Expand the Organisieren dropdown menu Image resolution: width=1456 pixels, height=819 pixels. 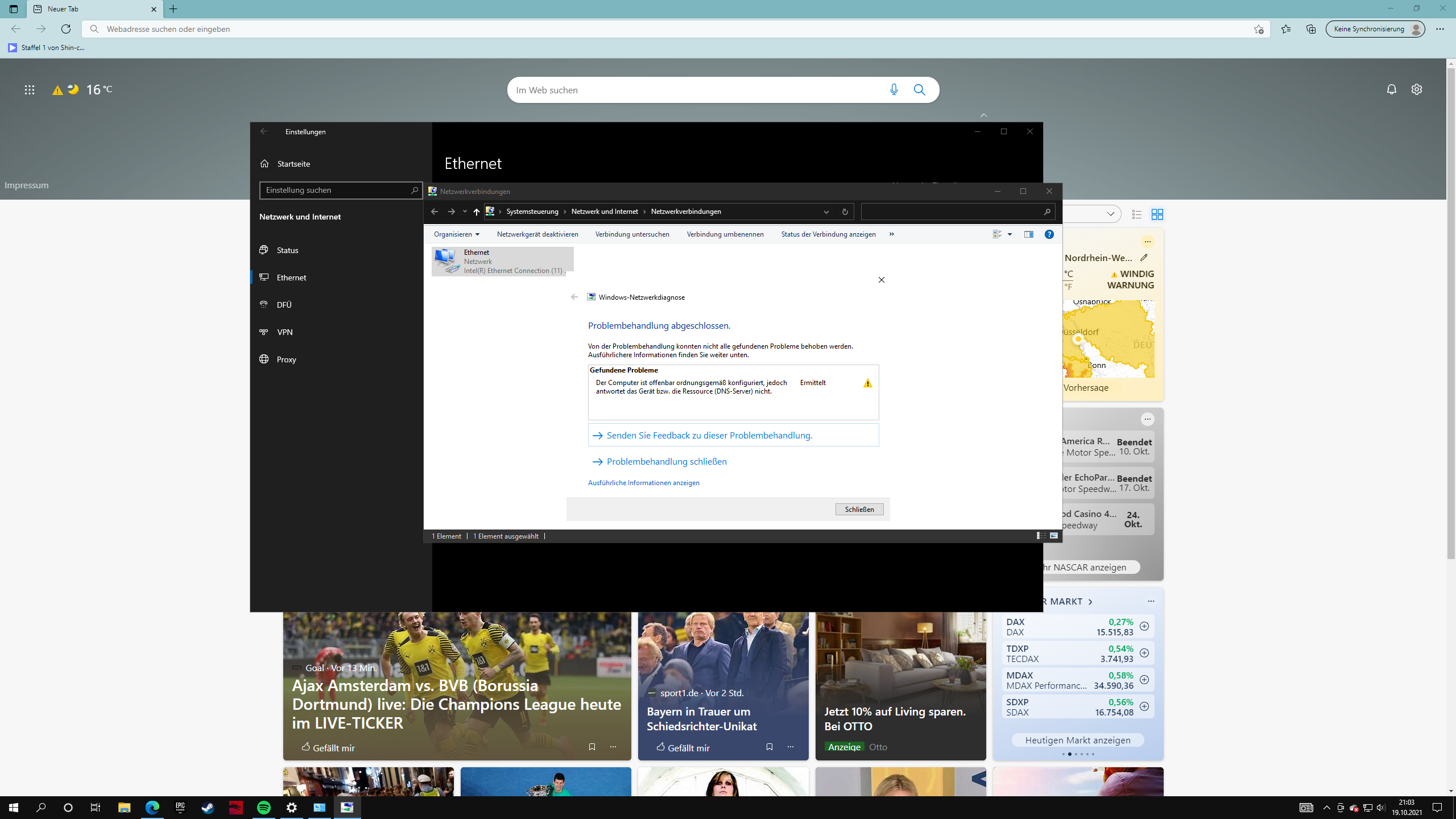(x=456, y=234)
